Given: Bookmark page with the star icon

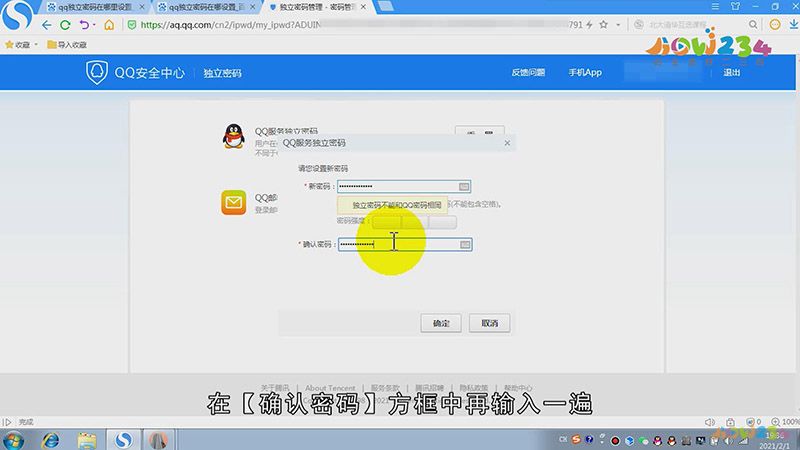Looking at the screenshot, I should tap(604, 24).
